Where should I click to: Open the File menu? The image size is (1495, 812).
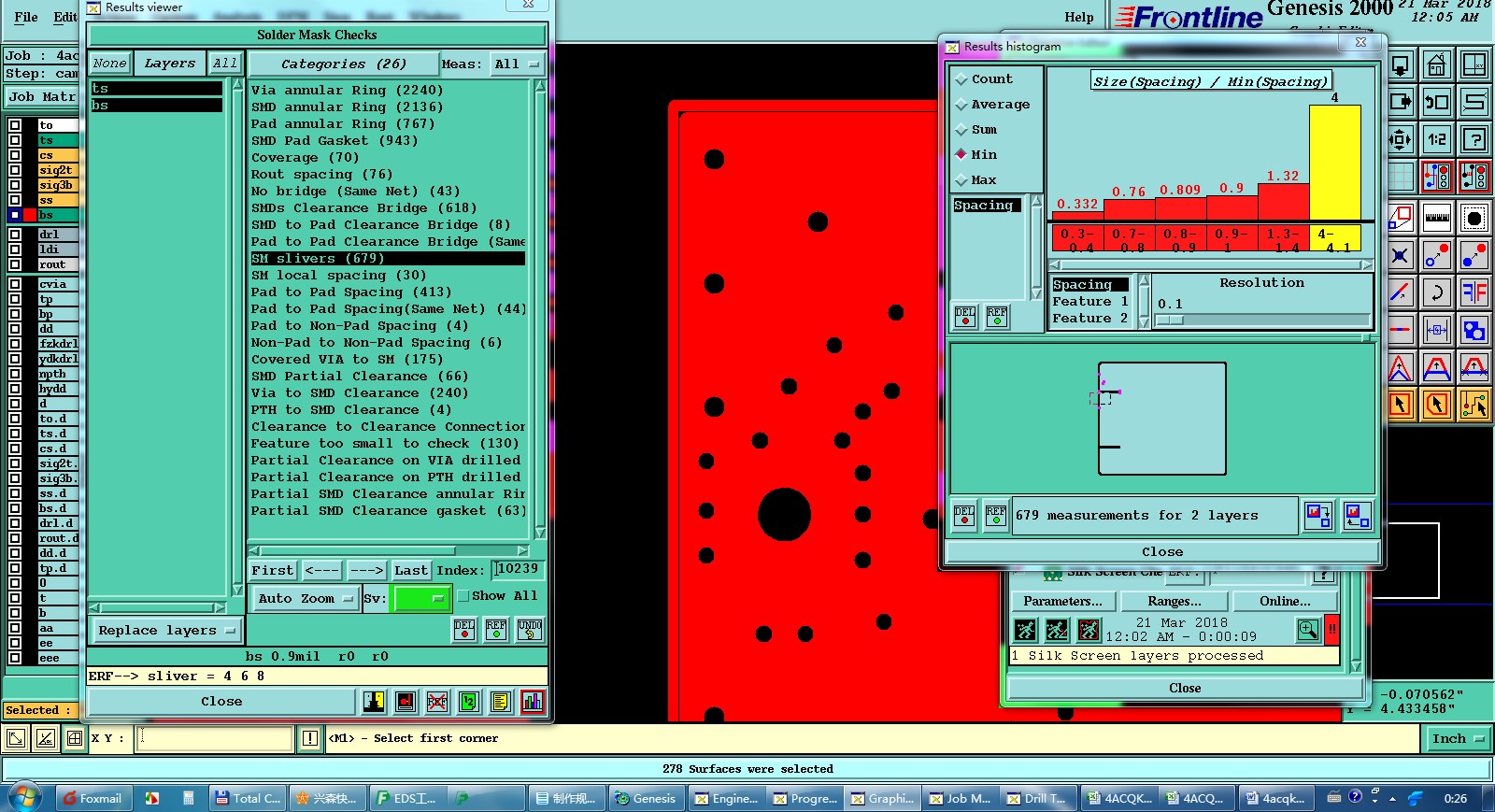pyautogui.click(x=26, y=17)
